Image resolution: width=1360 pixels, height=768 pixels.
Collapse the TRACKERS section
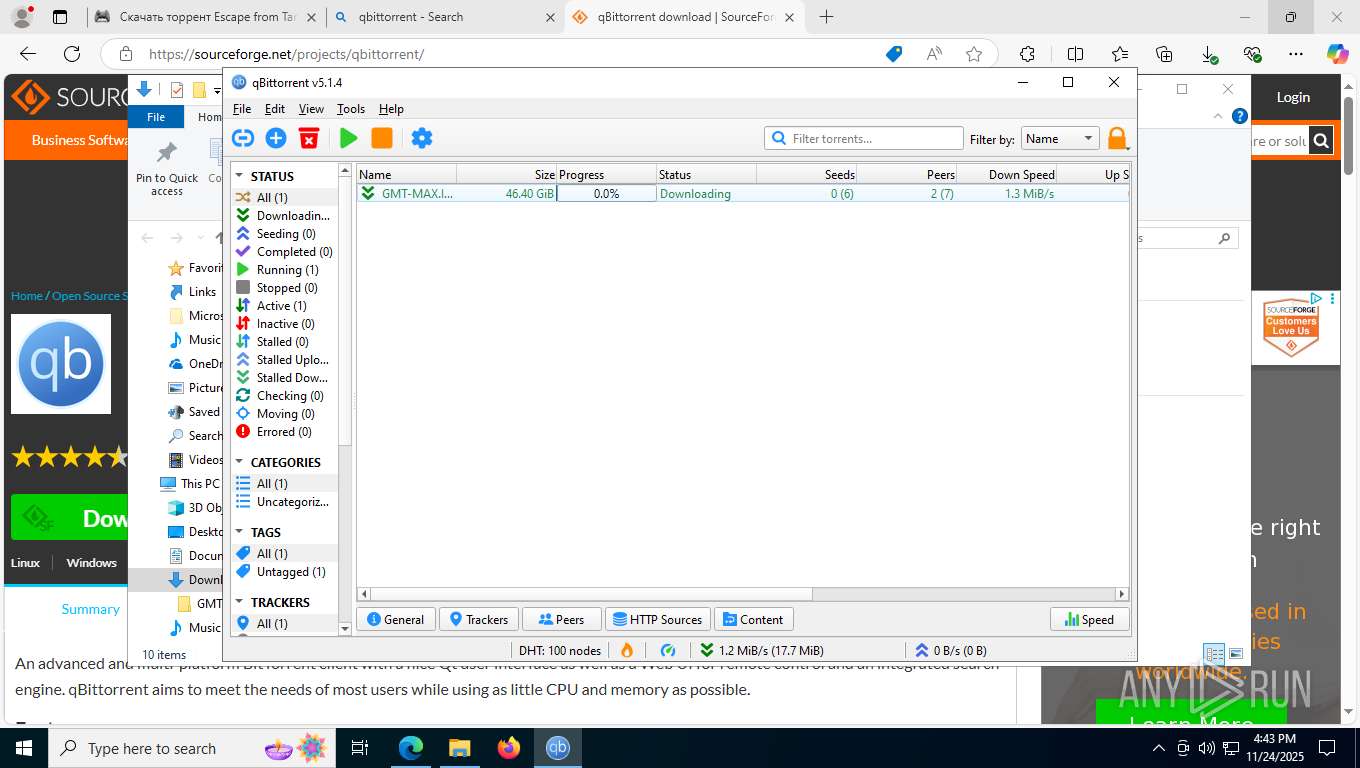[x=240, y=602]
